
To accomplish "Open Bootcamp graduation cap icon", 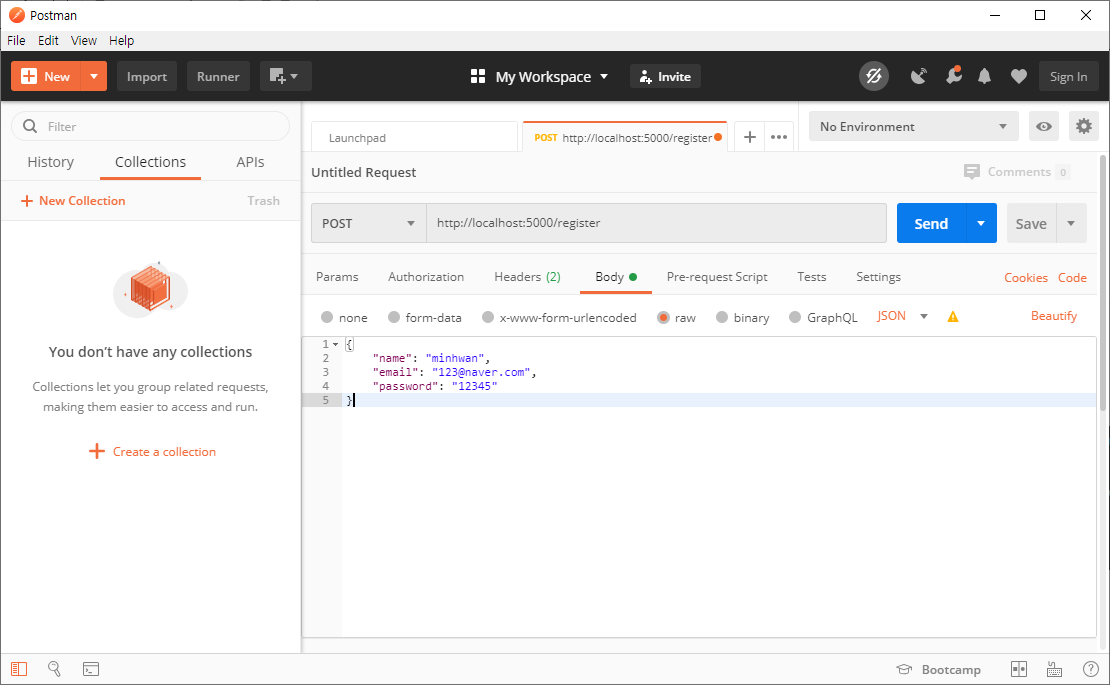I will click(x=904, y=669).
